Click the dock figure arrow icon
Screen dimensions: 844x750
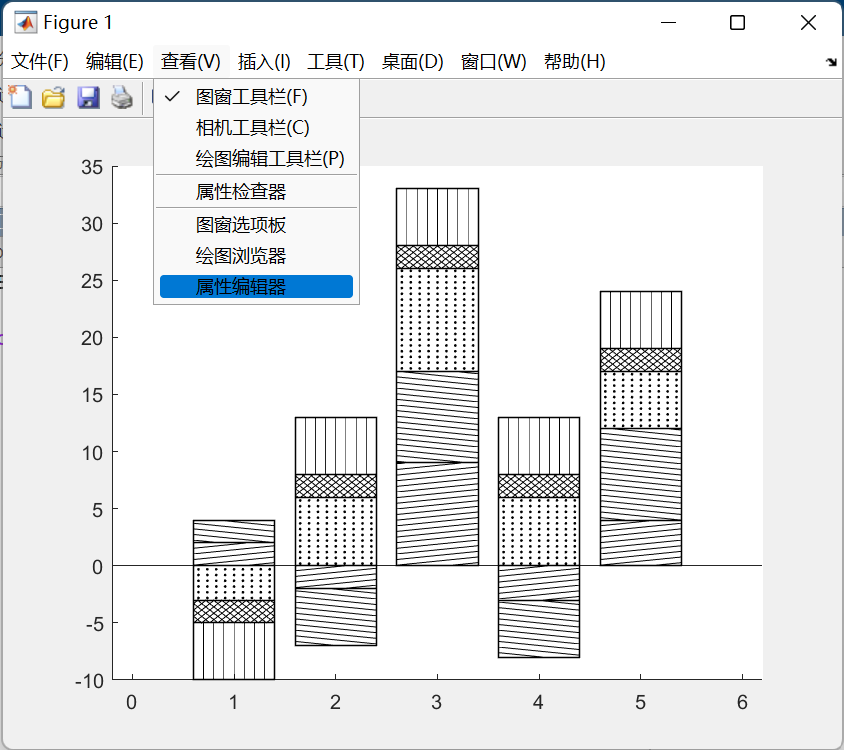click(x=831, y=62)
